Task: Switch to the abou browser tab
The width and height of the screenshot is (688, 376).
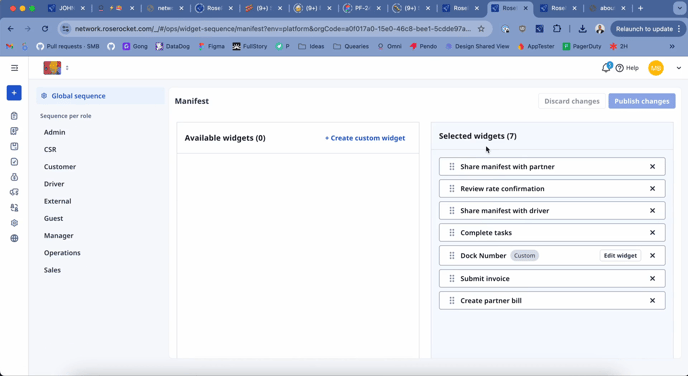Action: point(606,8)
